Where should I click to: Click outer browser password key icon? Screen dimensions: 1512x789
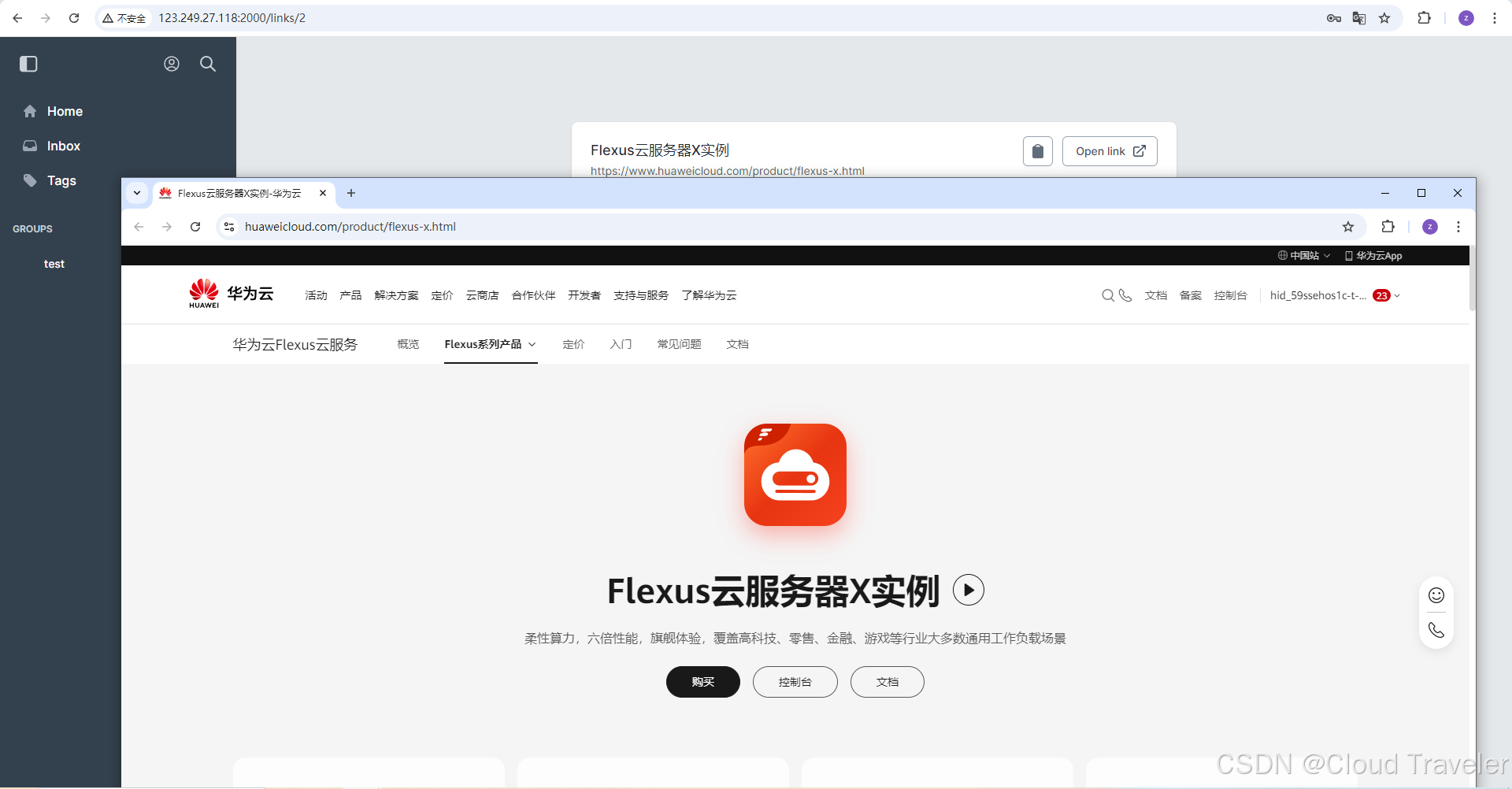tap(1334, 18)
